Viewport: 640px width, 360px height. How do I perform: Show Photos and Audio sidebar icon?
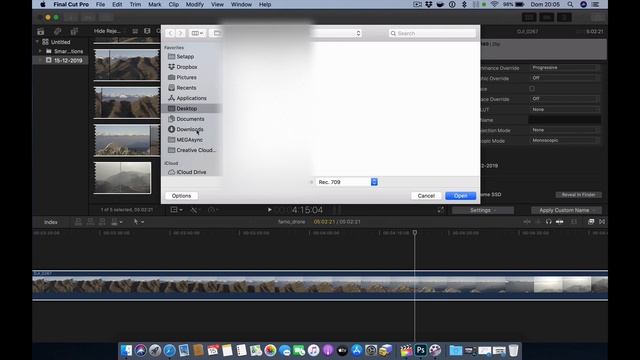pos(58,31)
